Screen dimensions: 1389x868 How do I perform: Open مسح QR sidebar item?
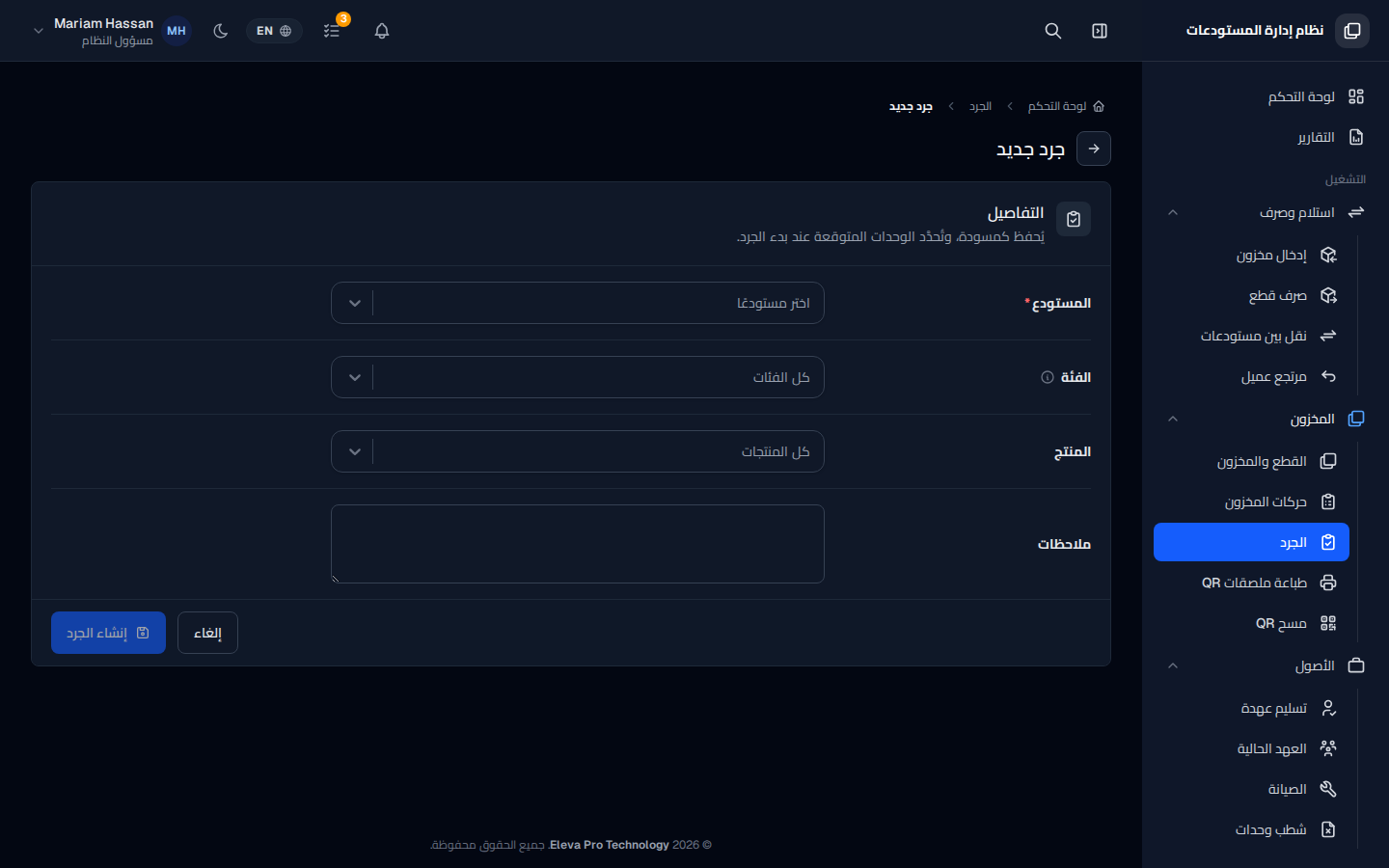[x=1252, y=623]
